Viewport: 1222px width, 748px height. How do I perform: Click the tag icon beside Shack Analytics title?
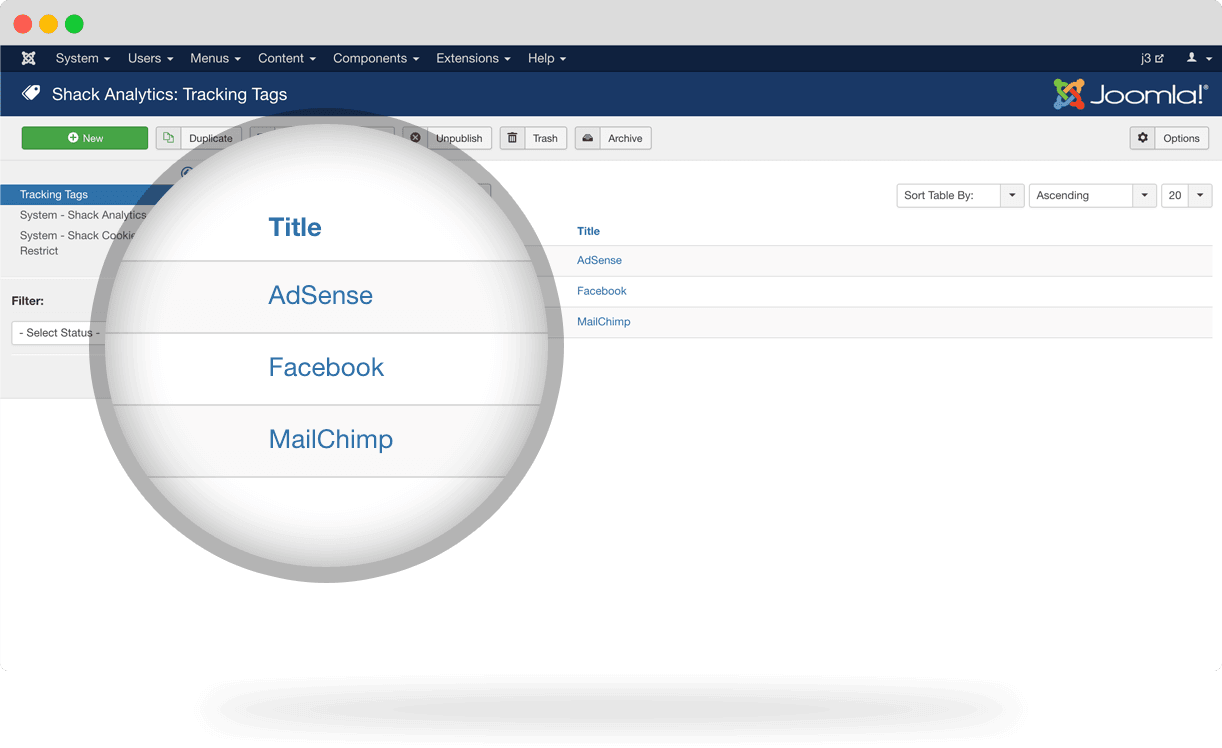click(x=31, y=93)
